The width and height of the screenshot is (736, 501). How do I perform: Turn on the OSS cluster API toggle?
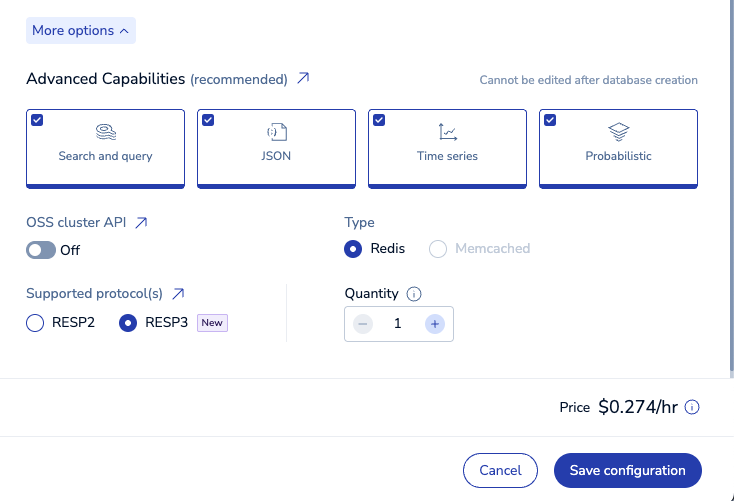click(x=41, y=250)
